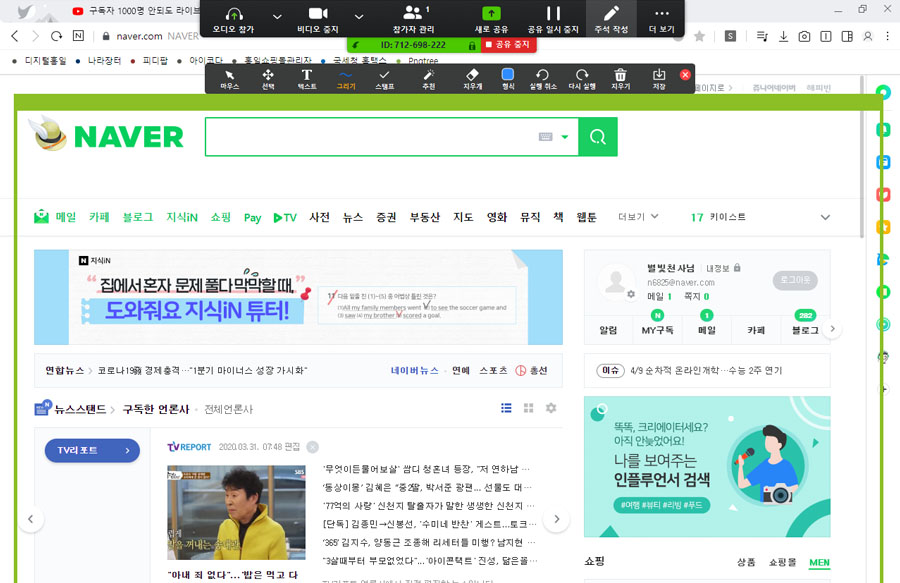Clear annotations with trash icon
The image size is (900, 583).
point(620,79)
